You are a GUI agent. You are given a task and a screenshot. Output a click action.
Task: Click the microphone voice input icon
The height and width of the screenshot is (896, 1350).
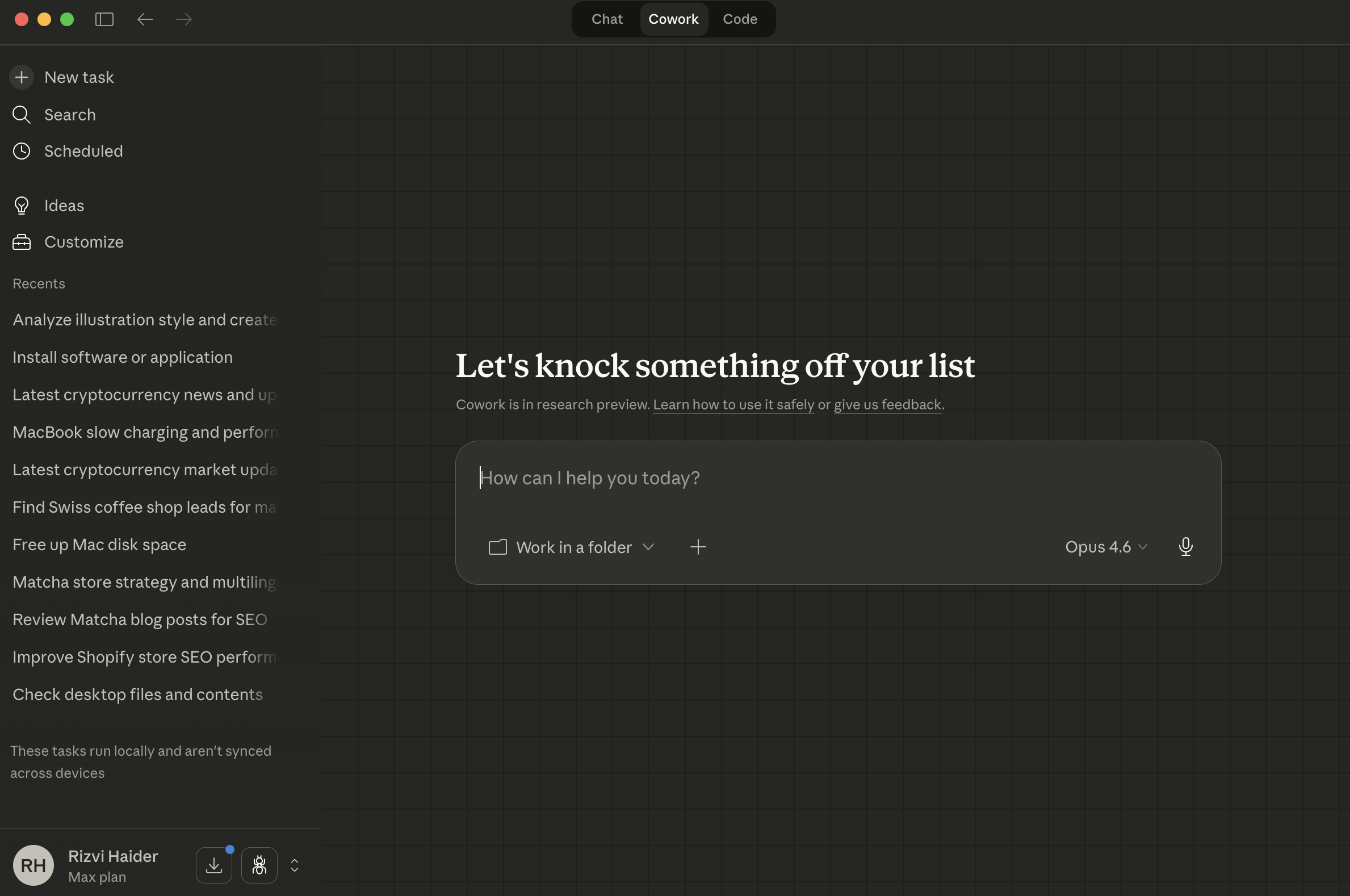[x=1185, y=547]
